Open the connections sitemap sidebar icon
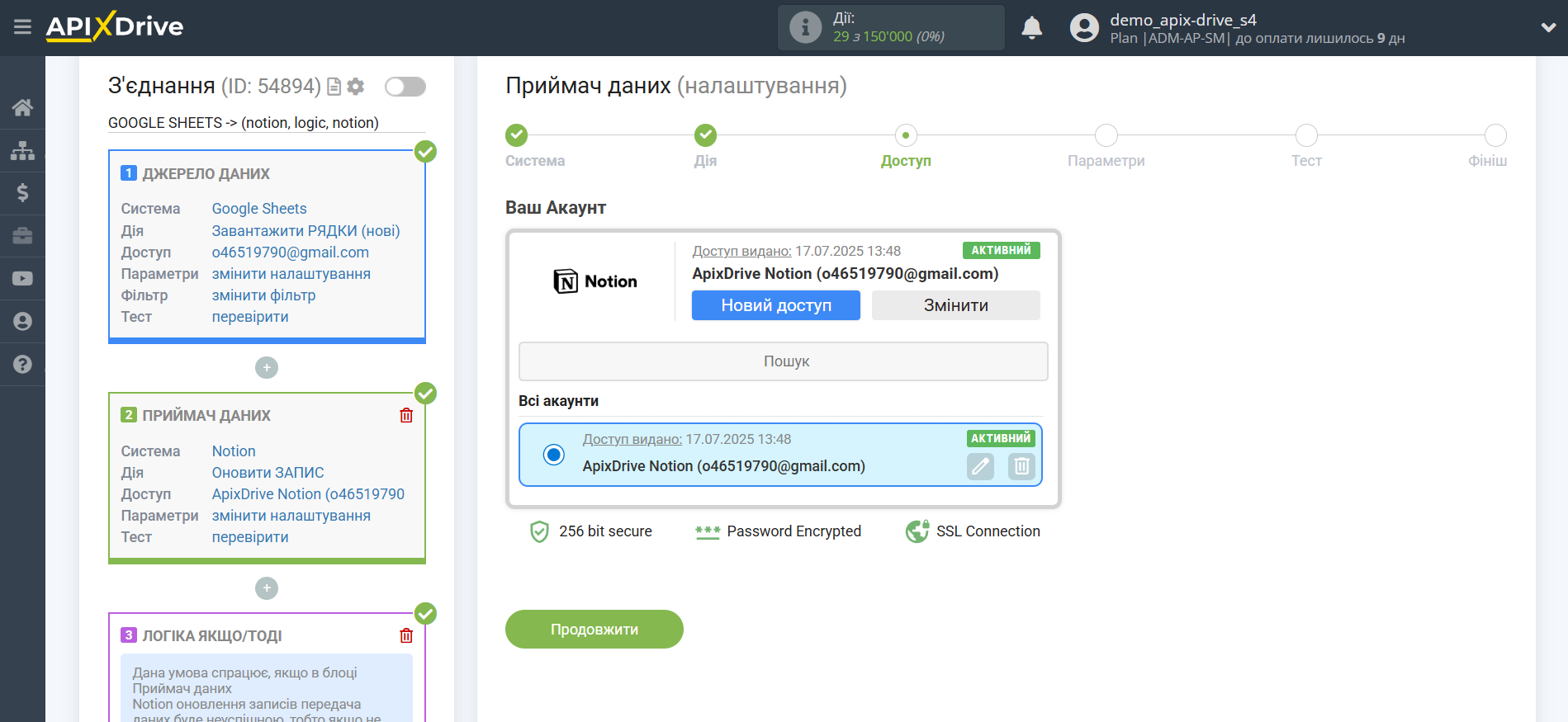 coord(22,150)
